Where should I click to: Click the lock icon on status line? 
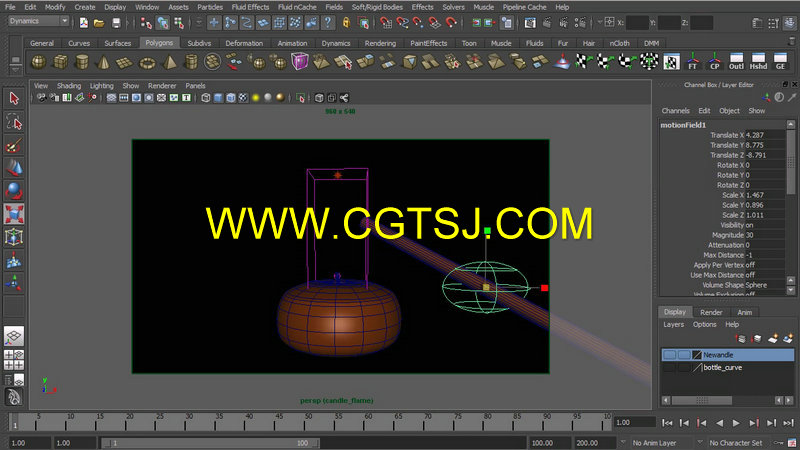click(346, 22)
